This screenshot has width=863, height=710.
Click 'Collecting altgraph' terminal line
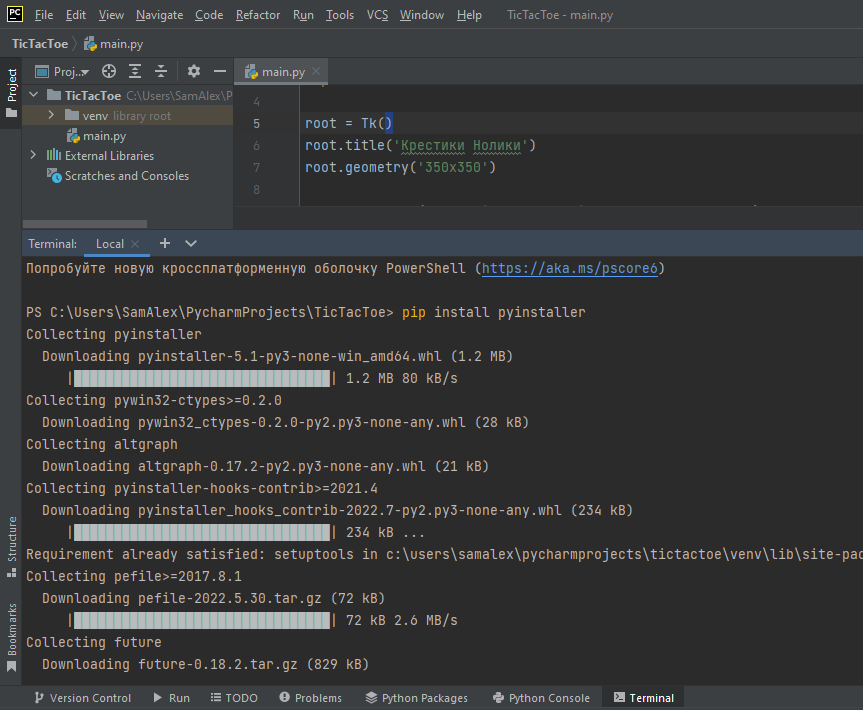[102, 445]
